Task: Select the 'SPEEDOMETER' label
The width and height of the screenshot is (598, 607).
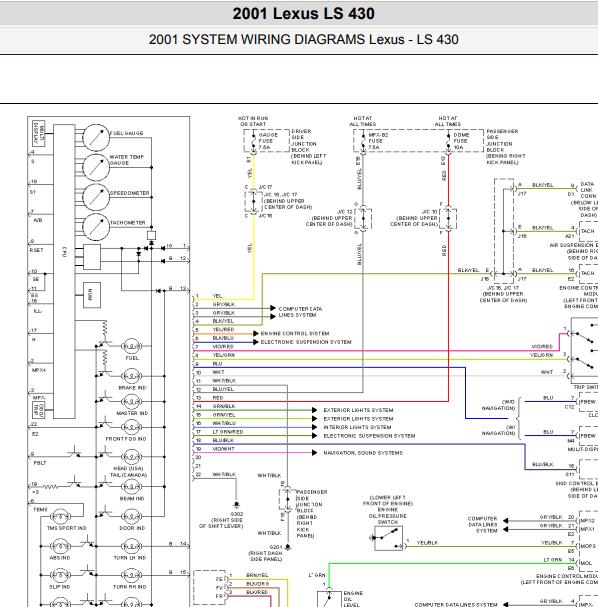Action: (130, 193)
